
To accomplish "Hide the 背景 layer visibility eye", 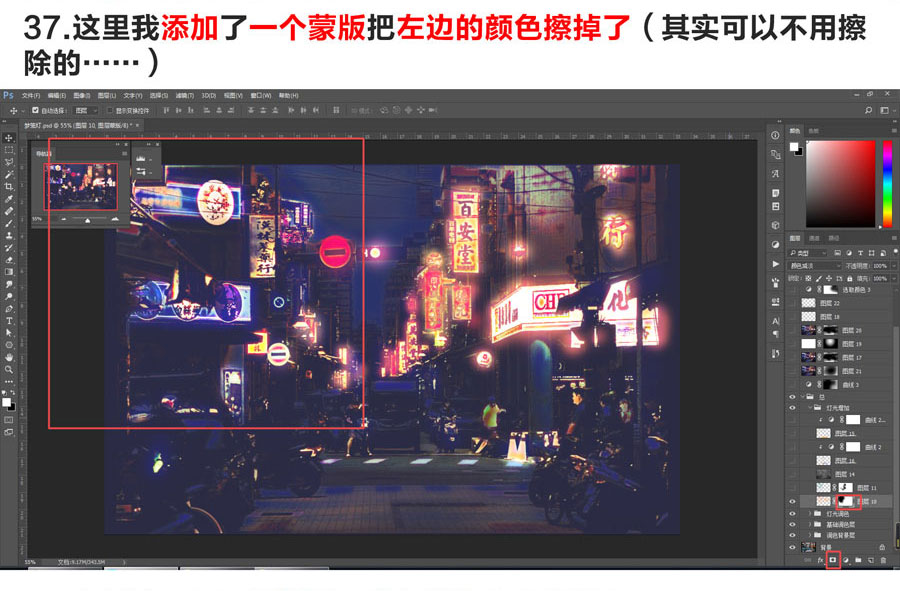I will 791,545.
